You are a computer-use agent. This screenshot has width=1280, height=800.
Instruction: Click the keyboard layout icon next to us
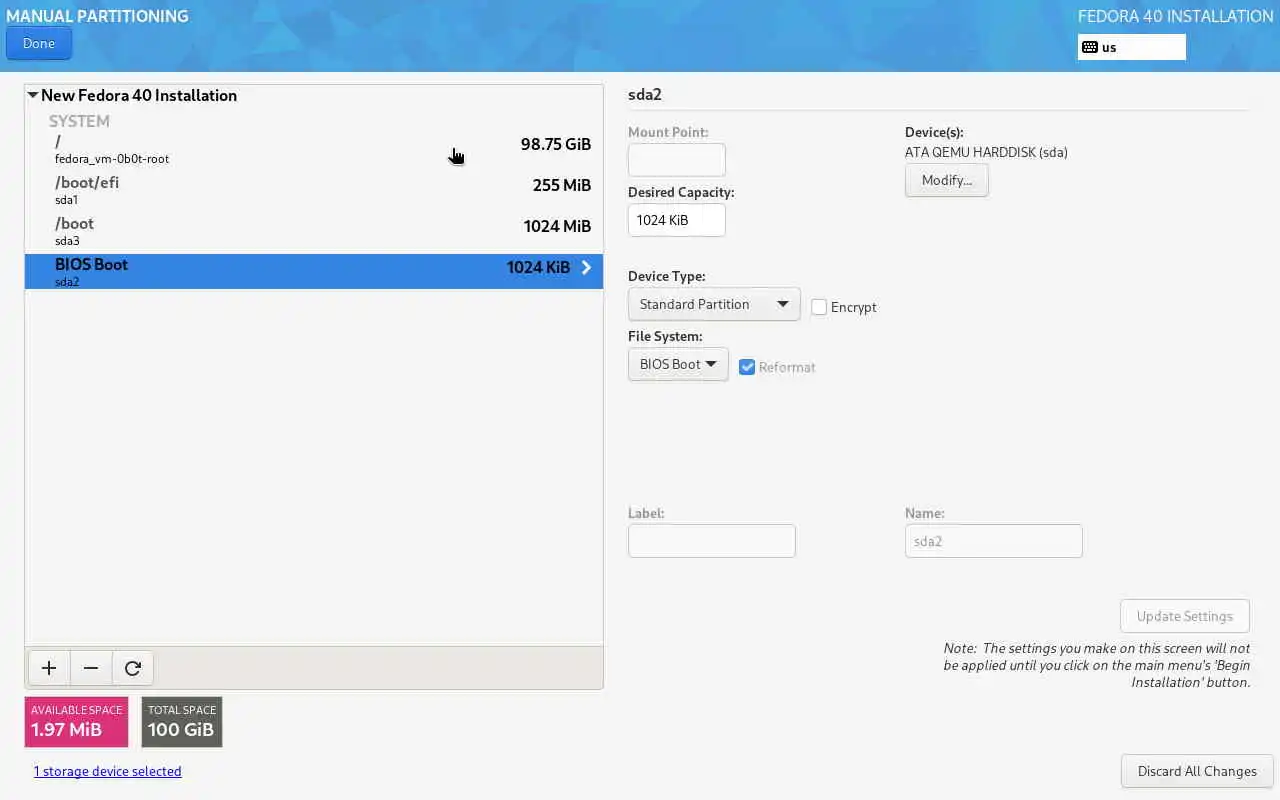tap(1090, 47)
